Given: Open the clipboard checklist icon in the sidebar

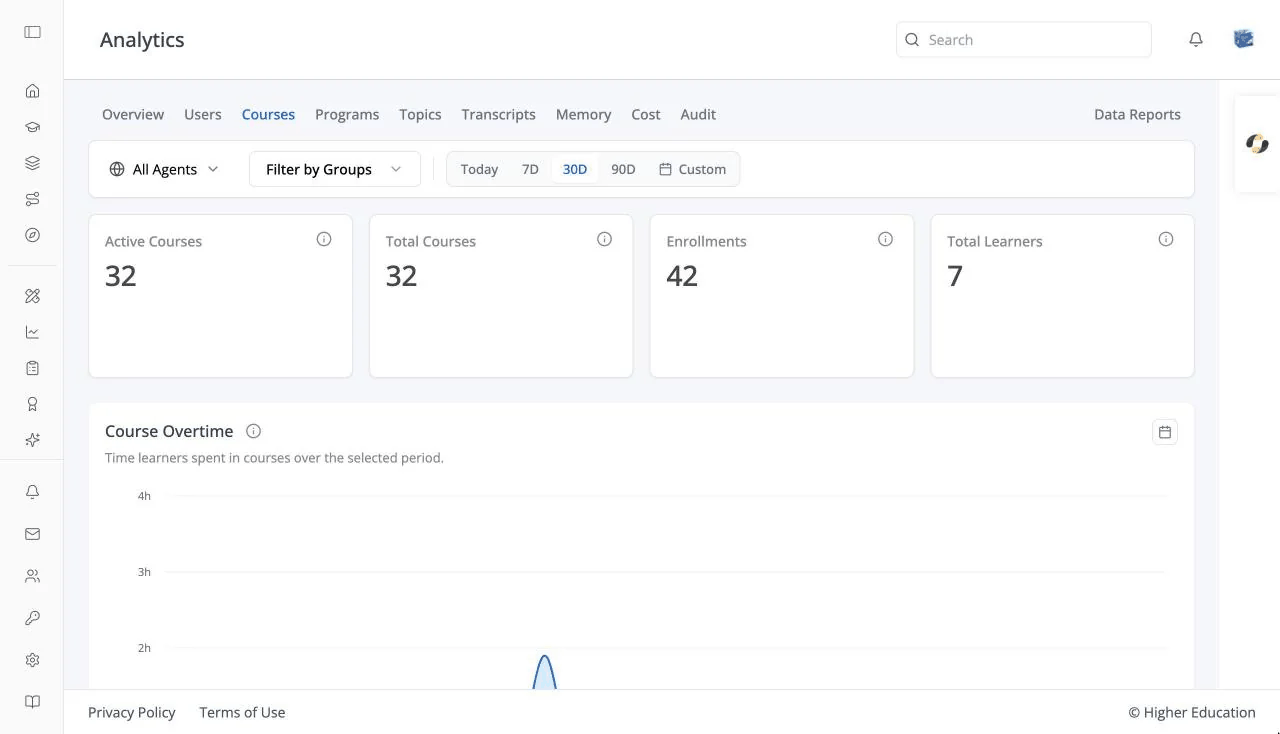Looking at the screenshot, I should click(32, 368).
